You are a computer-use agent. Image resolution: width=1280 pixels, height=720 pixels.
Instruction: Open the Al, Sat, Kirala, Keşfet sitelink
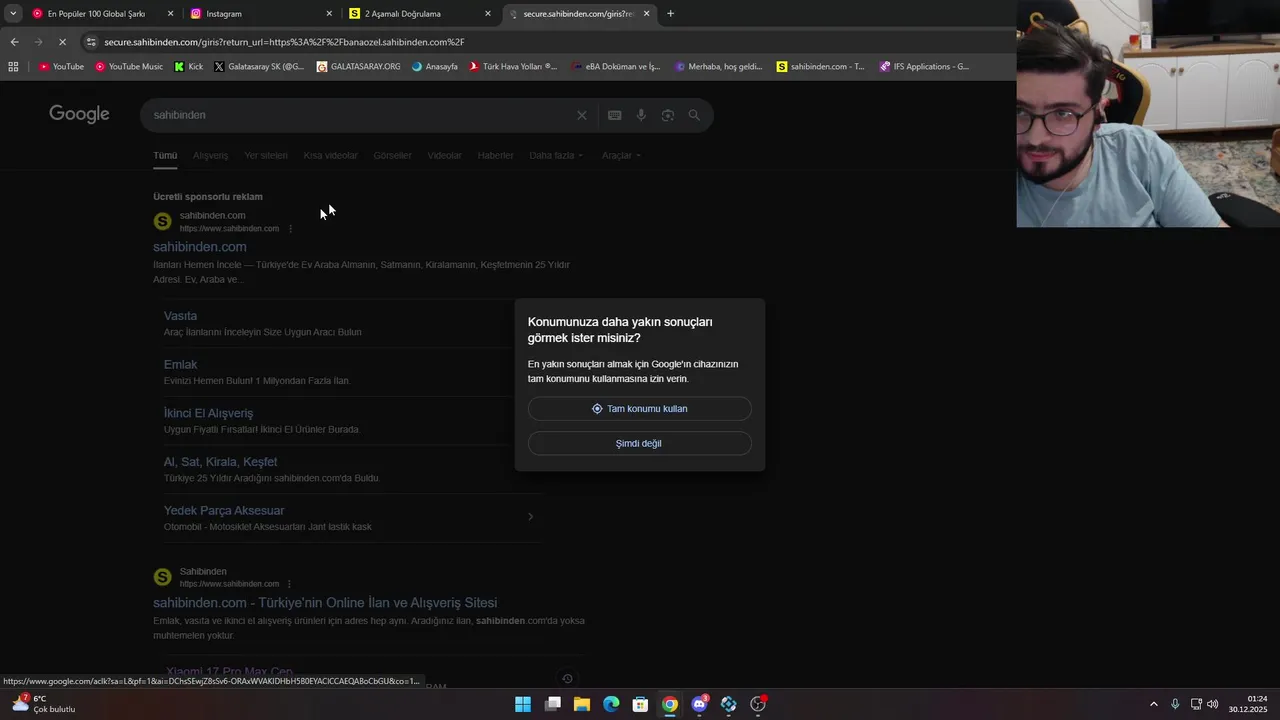220,461
